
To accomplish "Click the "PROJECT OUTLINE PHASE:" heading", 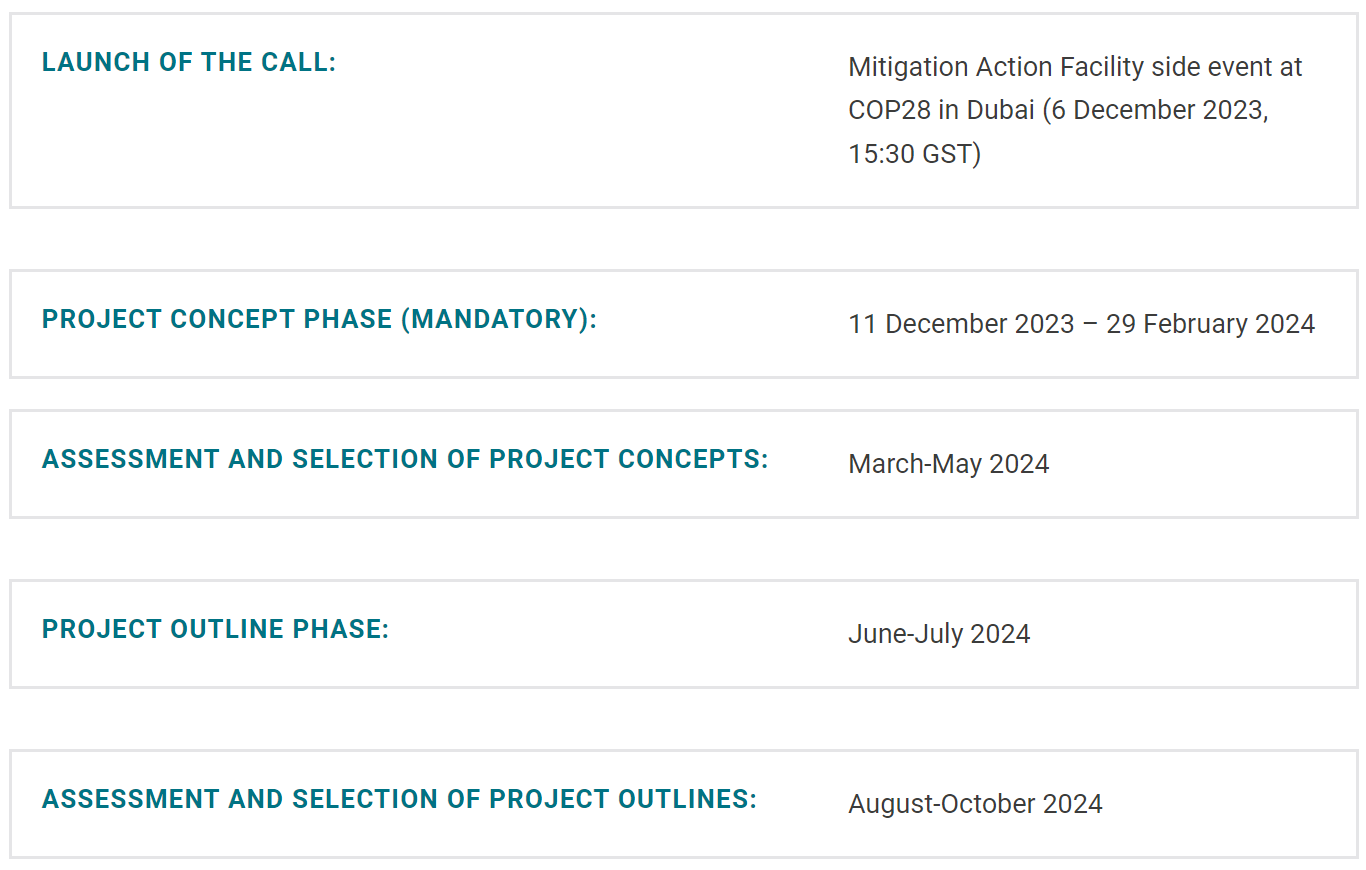I will 215,629.
